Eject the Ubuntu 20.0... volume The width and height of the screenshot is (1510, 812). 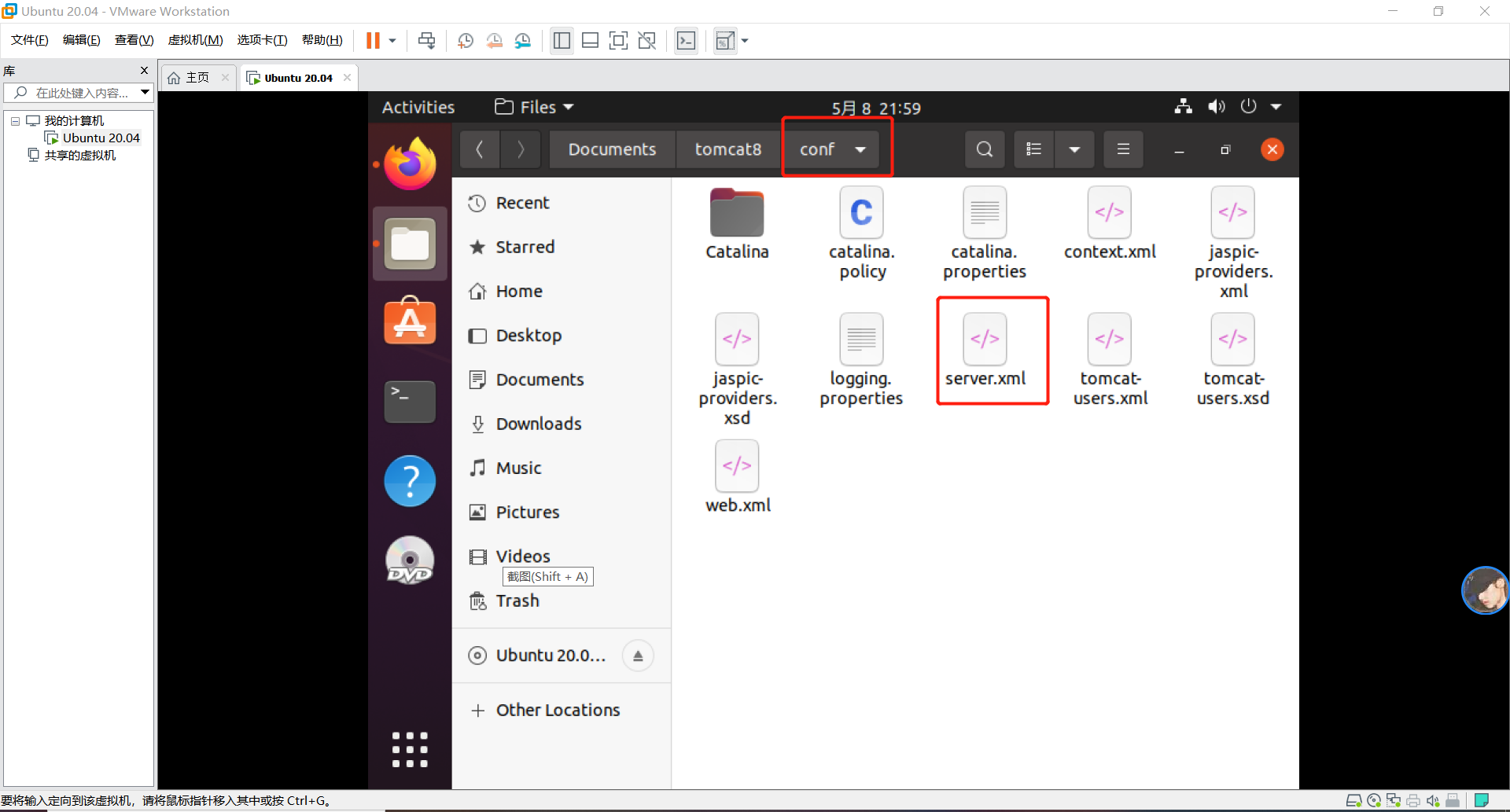click(639, 655)
